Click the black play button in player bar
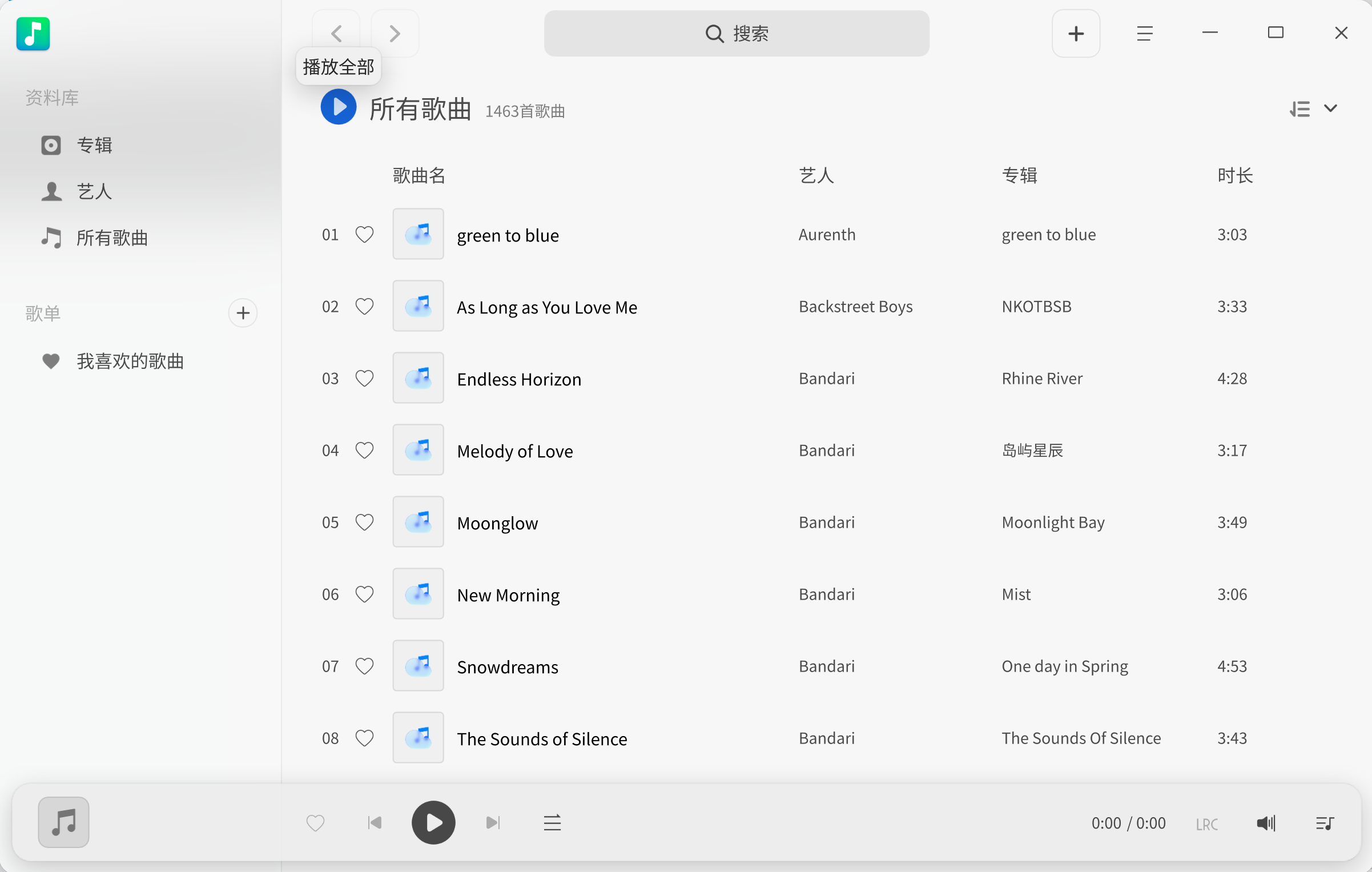 (x=433, y=823)
